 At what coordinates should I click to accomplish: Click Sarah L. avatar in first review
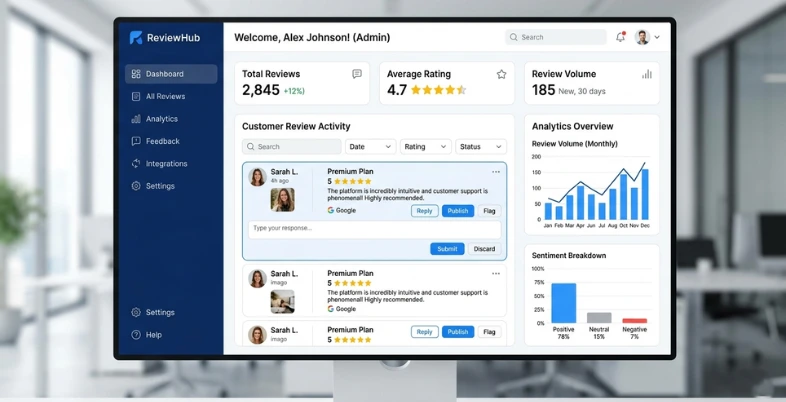click(x=257, y=177)
